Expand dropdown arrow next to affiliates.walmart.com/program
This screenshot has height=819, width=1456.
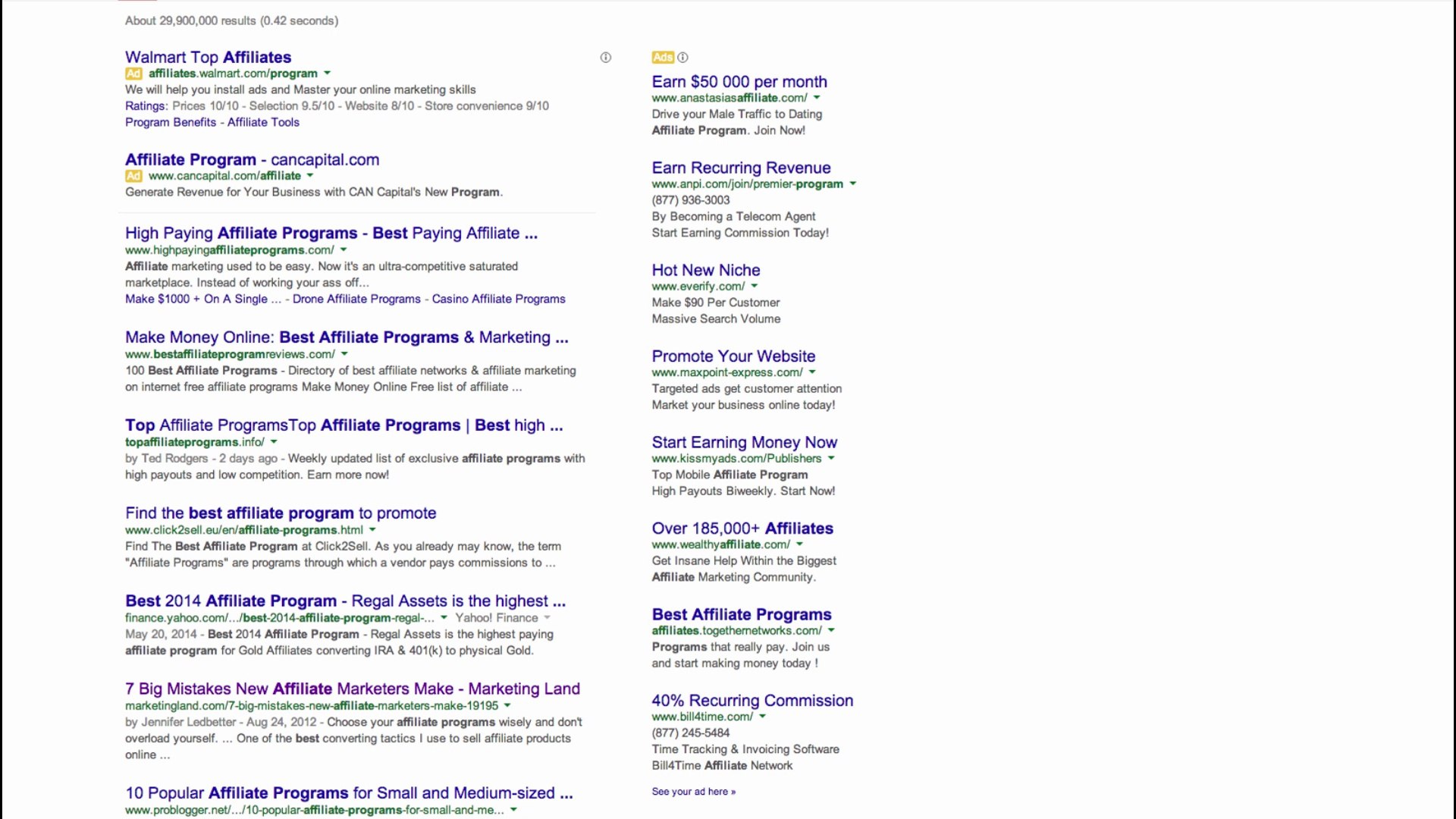click(x=328, y=74)
